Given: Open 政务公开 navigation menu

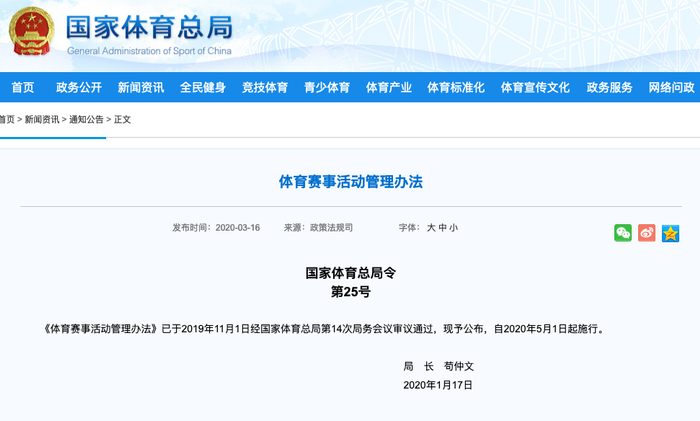Looking at the screenshot, I should pos(79,87).
